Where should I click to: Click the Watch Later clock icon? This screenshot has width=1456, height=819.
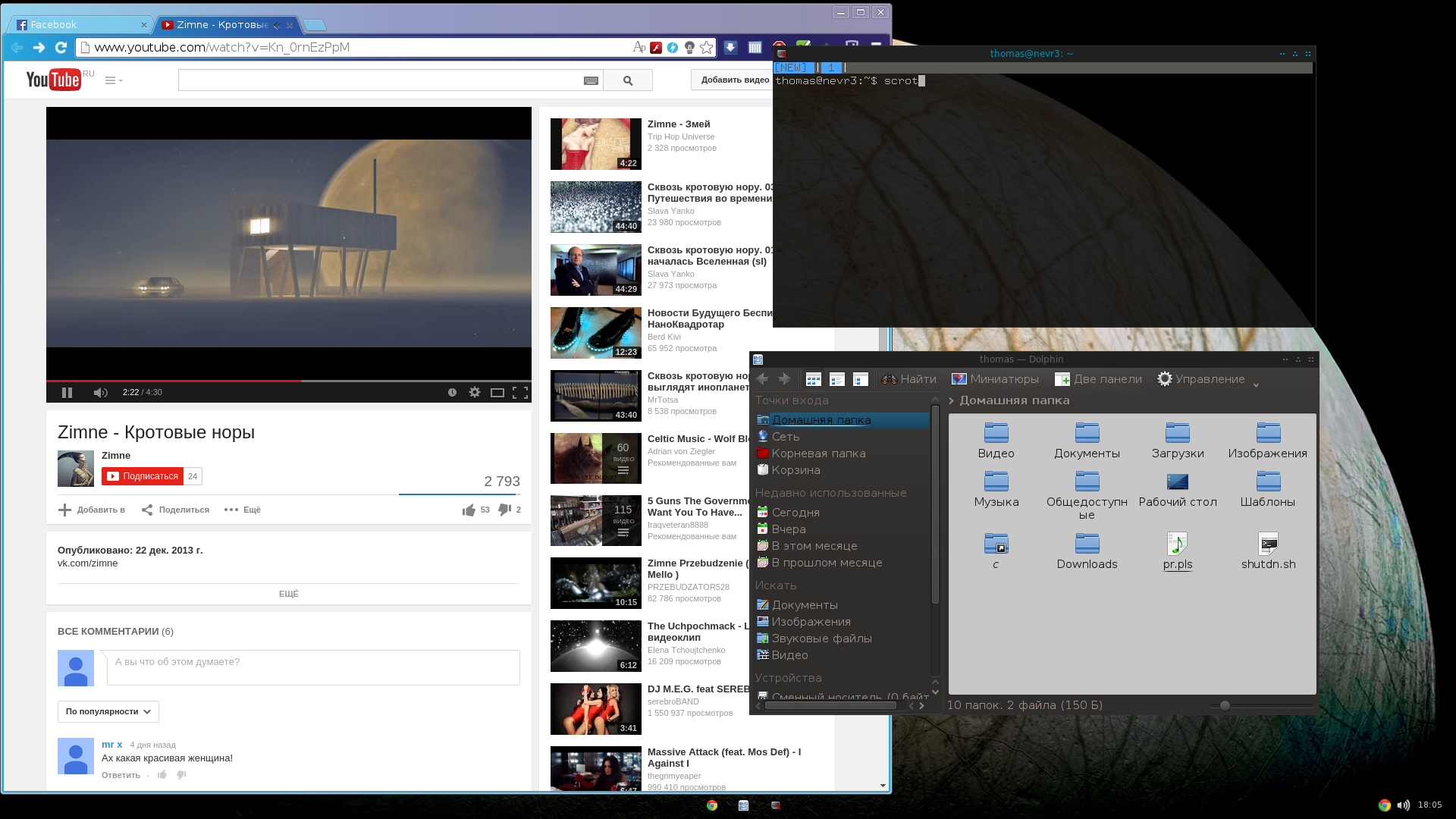[x=452, y=392]
